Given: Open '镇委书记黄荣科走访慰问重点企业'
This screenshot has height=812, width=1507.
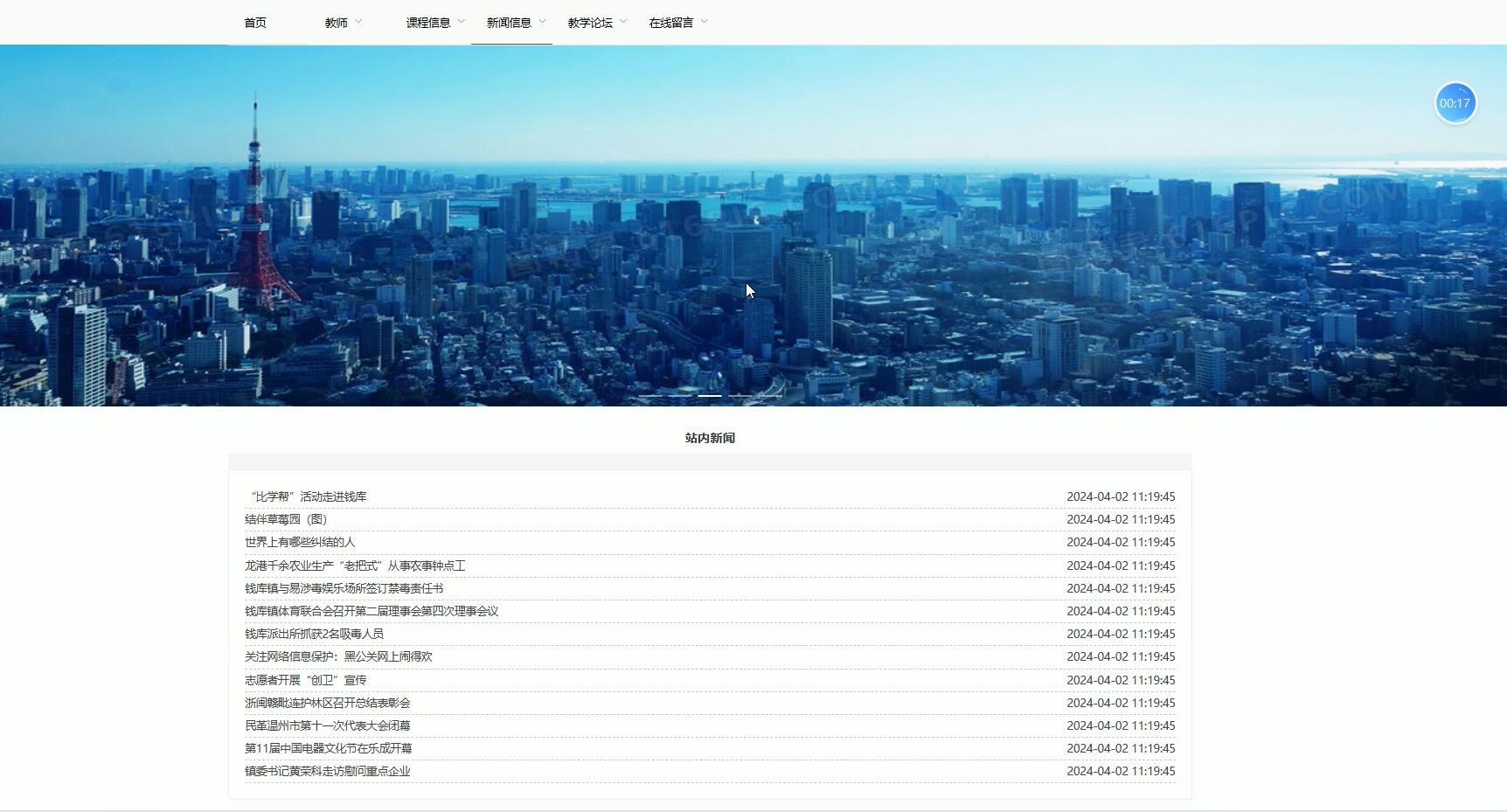Looking at the screenshot, I should (327, 771).
